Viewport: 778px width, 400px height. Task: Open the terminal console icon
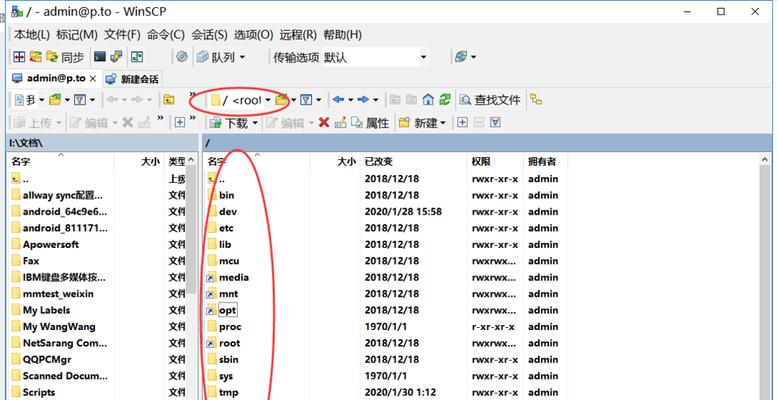click(x=100, y=57)
